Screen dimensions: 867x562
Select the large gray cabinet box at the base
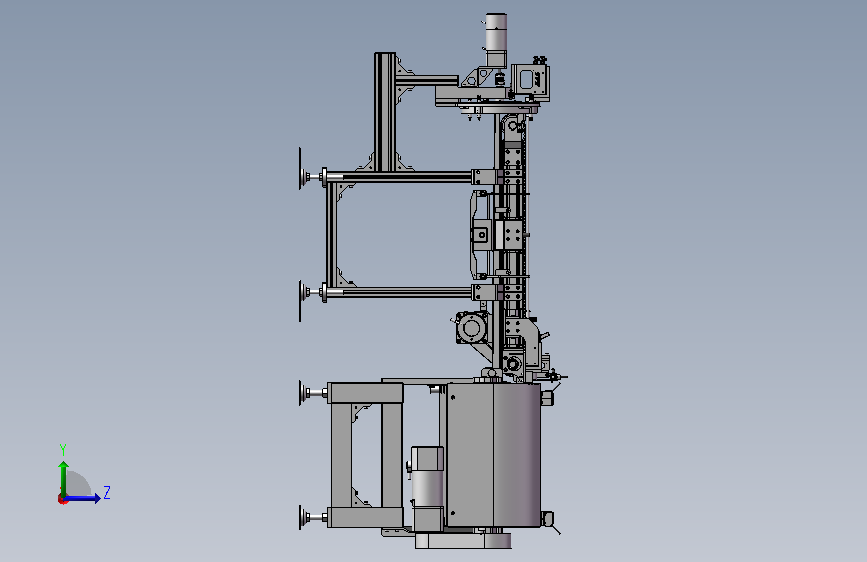click(493, 455)
